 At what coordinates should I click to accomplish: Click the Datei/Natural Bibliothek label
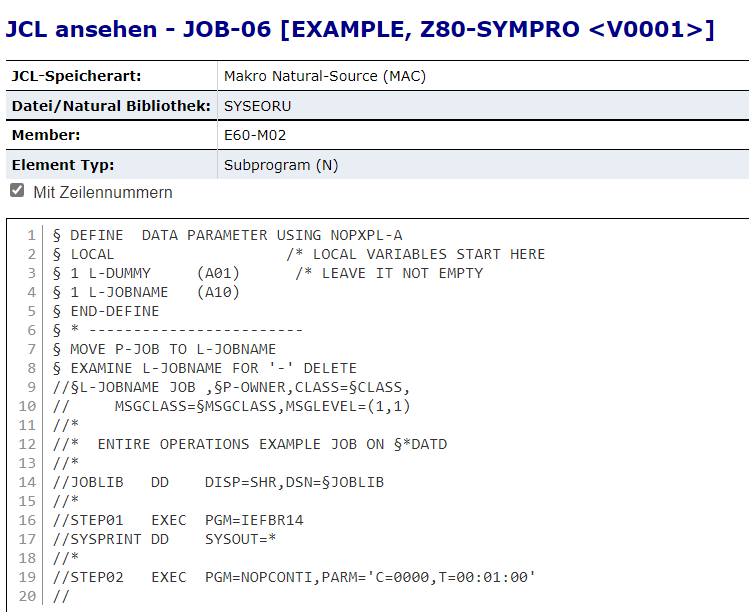pyautogui.click(x=111, y=106)
